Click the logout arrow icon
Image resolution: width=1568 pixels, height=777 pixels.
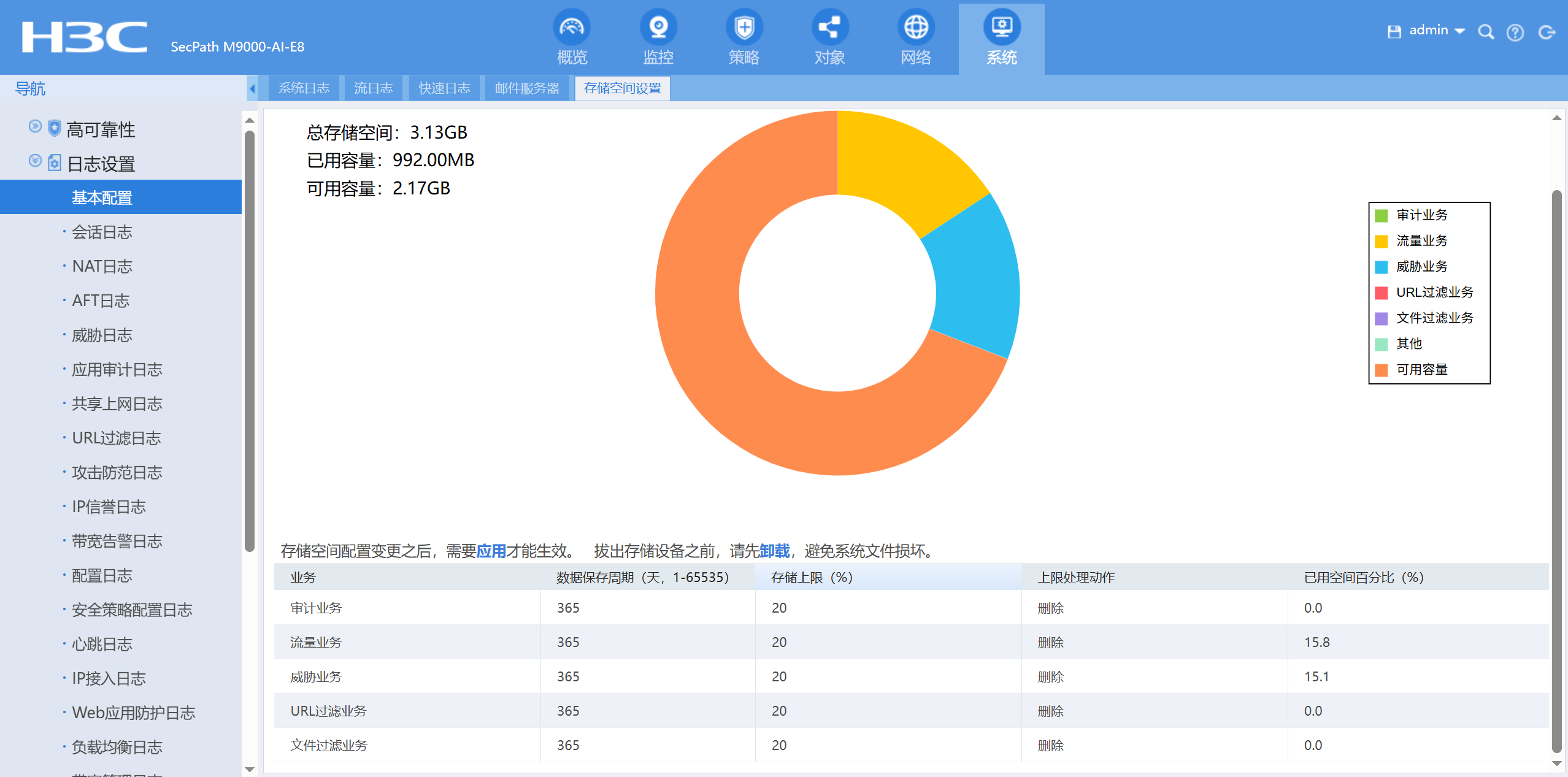click(1547, 32)
